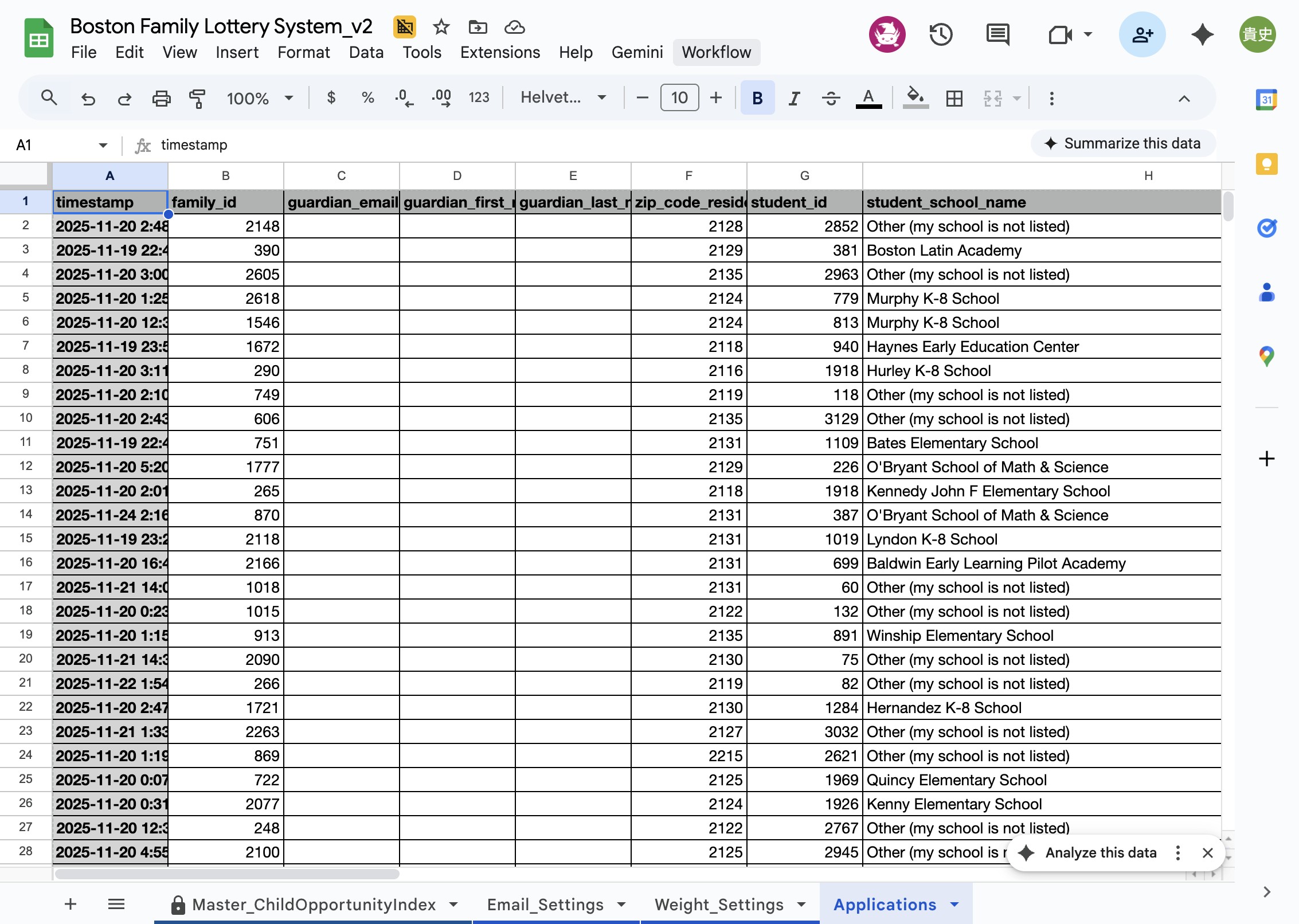
Task: Check the cloud save status icon
Action: pos(514,27)
